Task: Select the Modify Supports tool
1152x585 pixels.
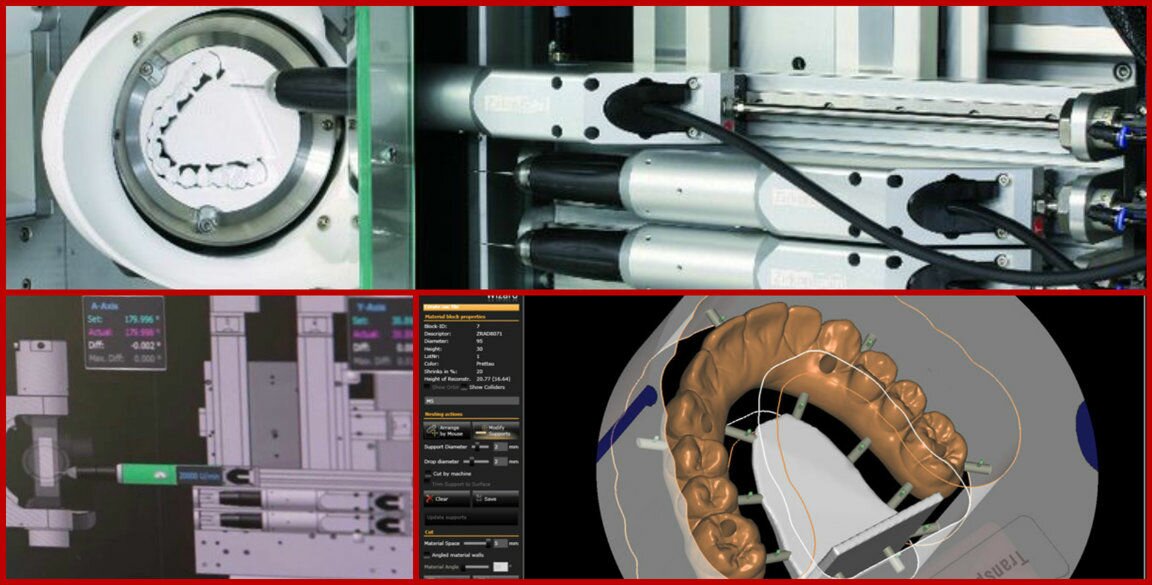Action: 495,429
